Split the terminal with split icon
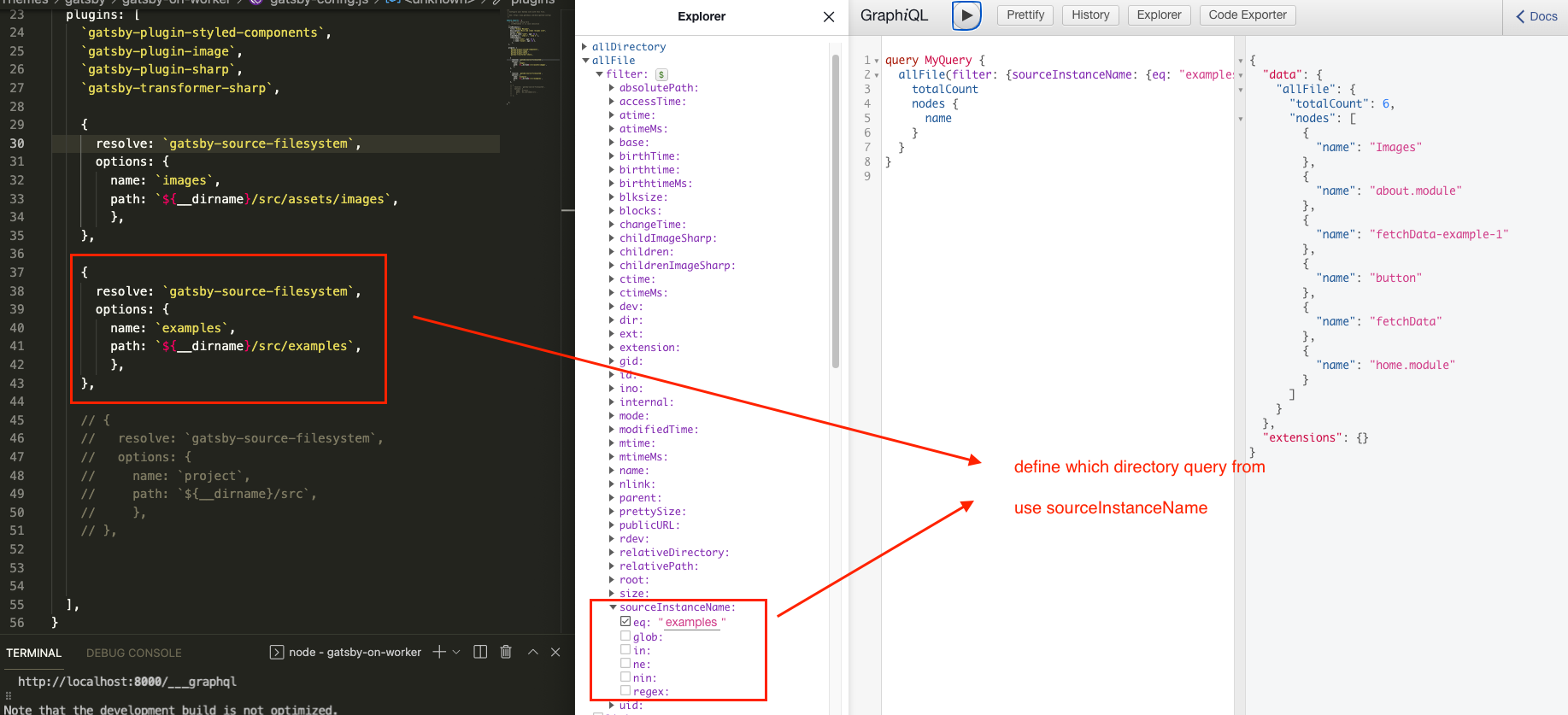The width and height of the screenshot is (1568, 715). pyautogui.click(x=480, y=652)
